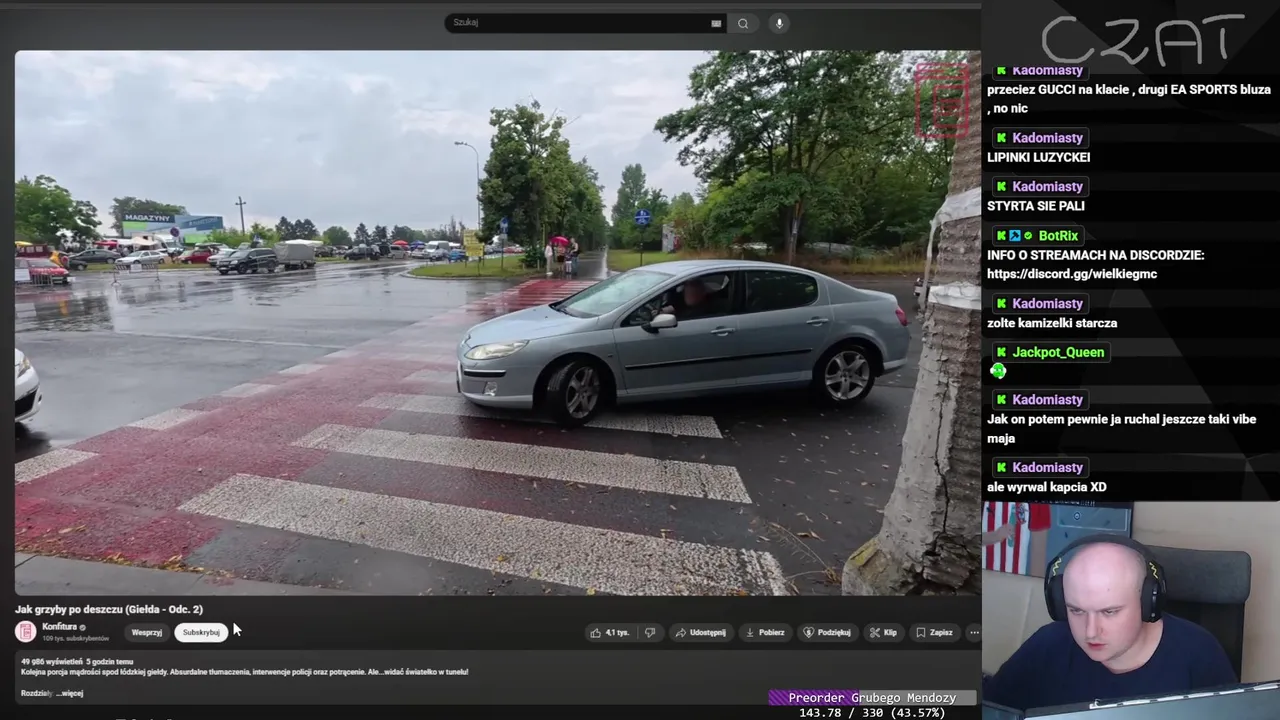Save video with Zapisz button
The height and width of the screenshot is (720, 1280).
click(x=934, y=633)
